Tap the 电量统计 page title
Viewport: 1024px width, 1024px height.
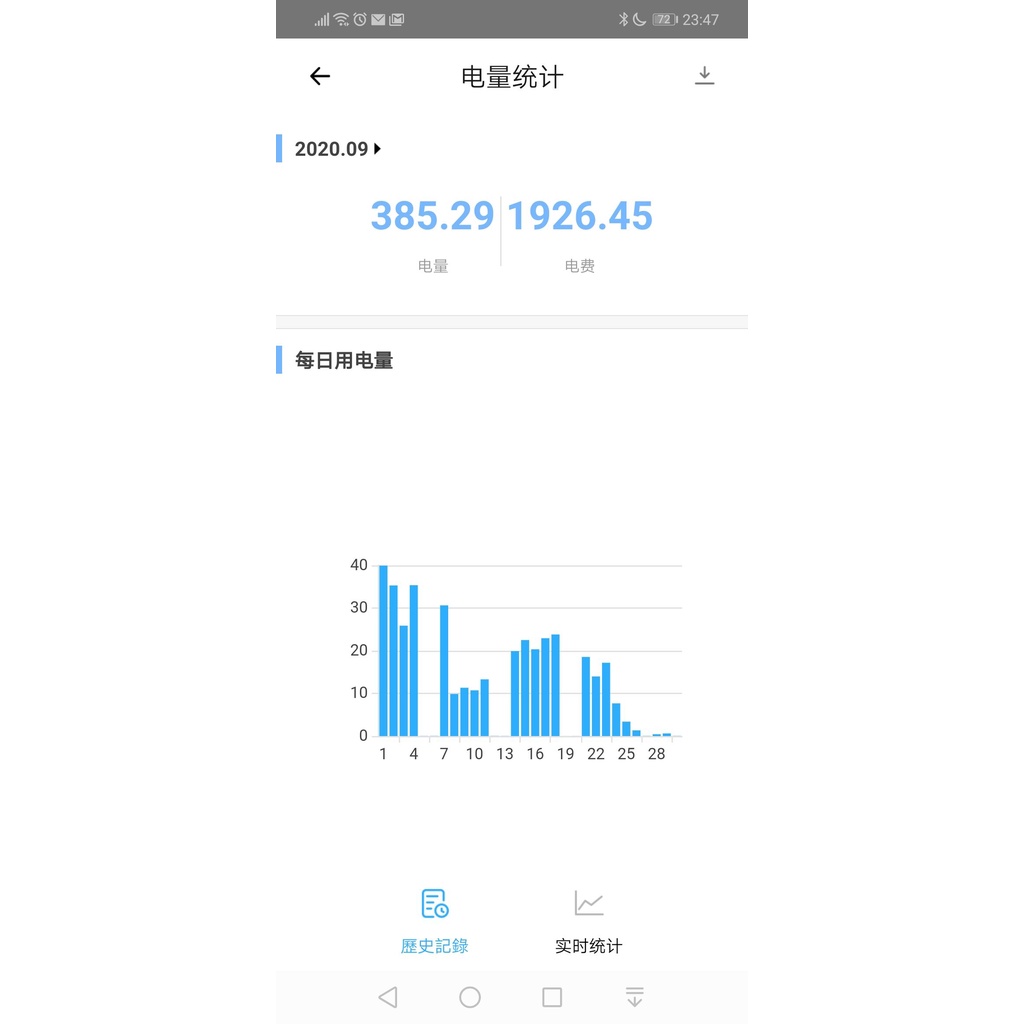pos(512,77)
